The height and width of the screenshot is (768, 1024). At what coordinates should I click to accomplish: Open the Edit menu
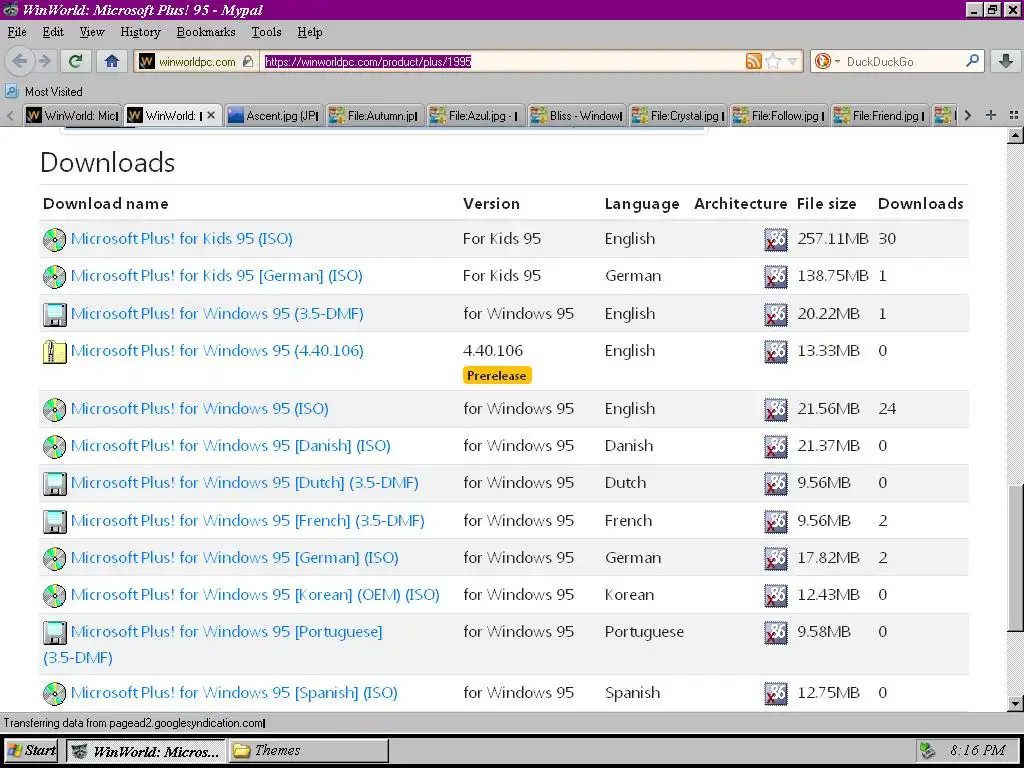click(53, 32)
